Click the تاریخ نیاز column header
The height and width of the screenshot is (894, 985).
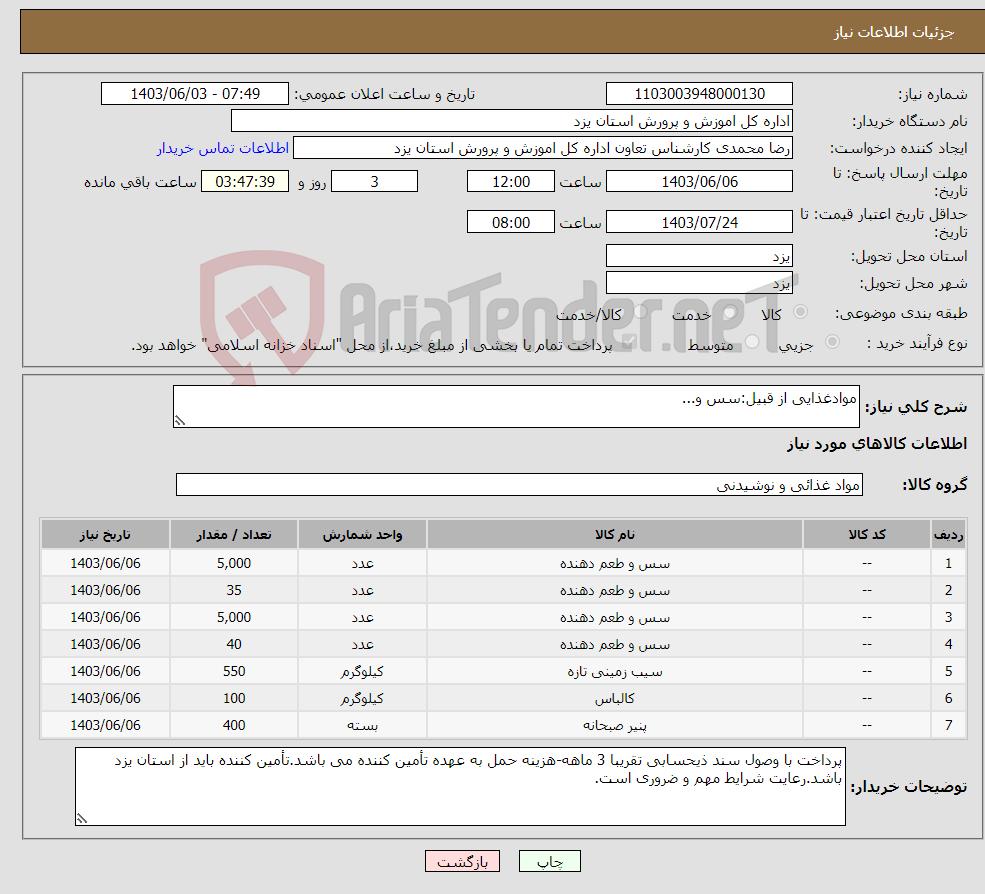(106, 534)
